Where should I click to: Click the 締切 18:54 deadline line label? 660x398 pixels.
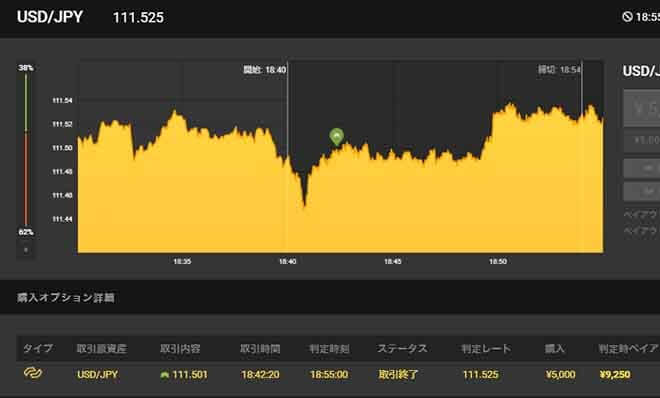coord(559,70)
